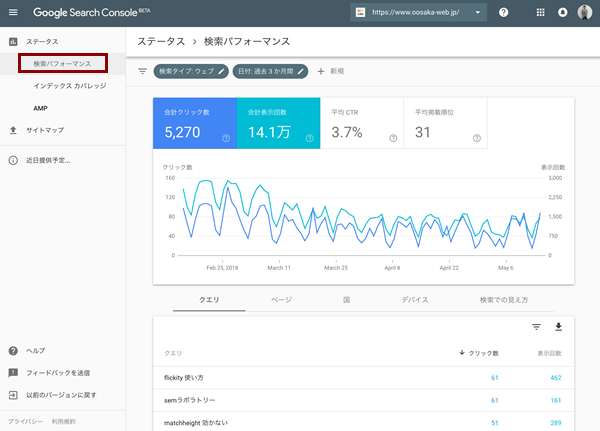The width and height of the screenshot is (600, 431).
Task: Open インデックス カバレッジ in the sidebar
Action: (x=70, y=86)
